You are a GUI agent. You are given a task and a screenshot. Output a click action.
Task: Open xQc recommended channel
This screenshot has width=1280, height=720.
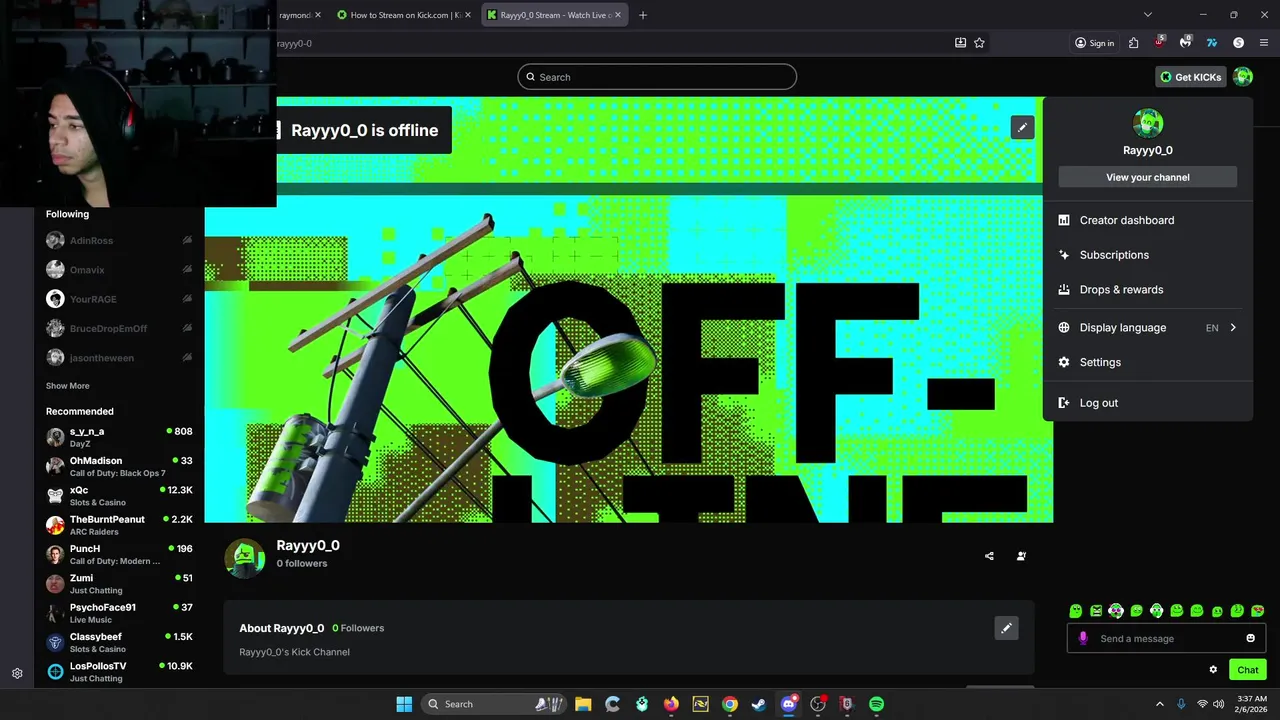[x=119, y=496]
